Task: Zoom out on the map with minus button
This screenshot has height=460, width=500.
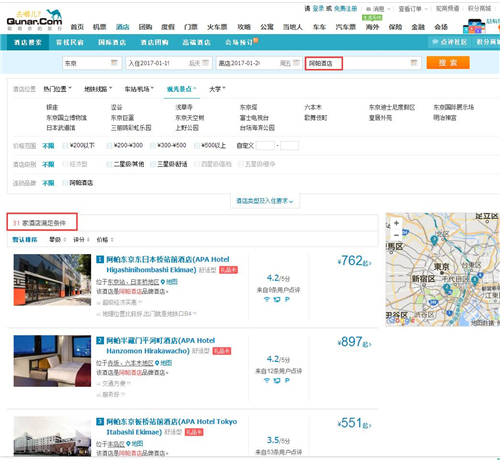Action: point(396,235)
